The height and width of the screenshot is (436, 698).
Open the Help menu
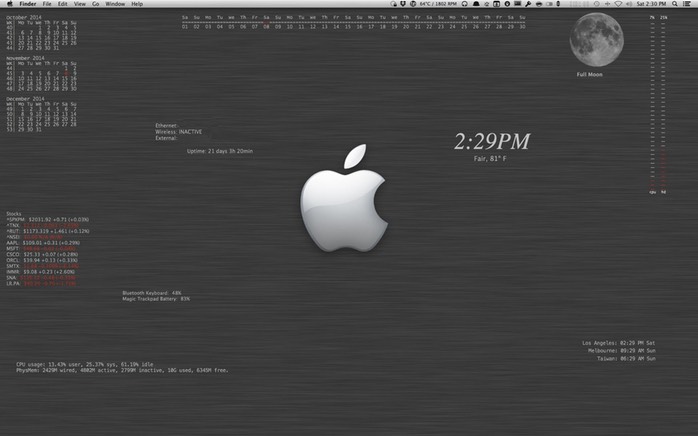[137, 4]
